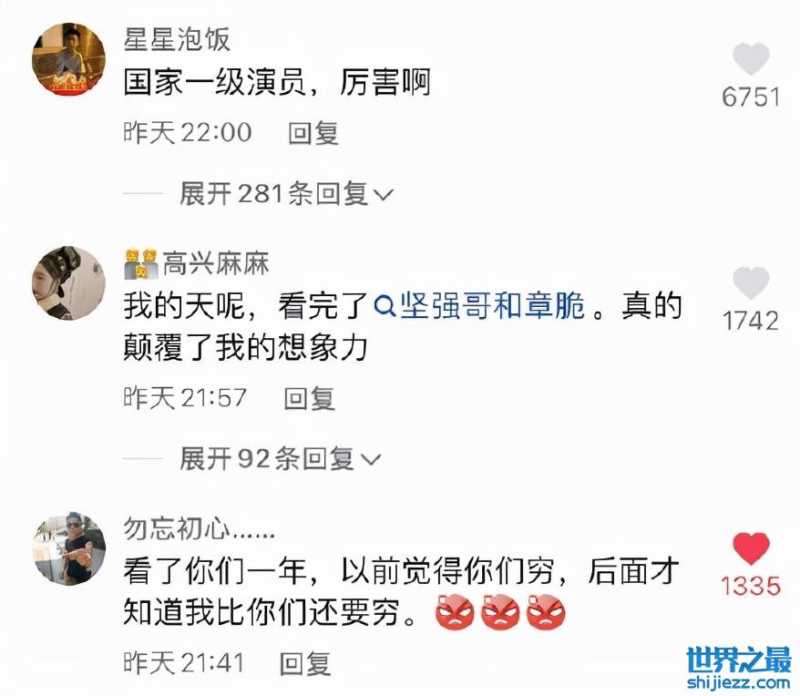Screen dimensions: 800x696
Task: Reply to the 昨天 21:41 comment
Action: pyautogui.click(x=305, y=663)
